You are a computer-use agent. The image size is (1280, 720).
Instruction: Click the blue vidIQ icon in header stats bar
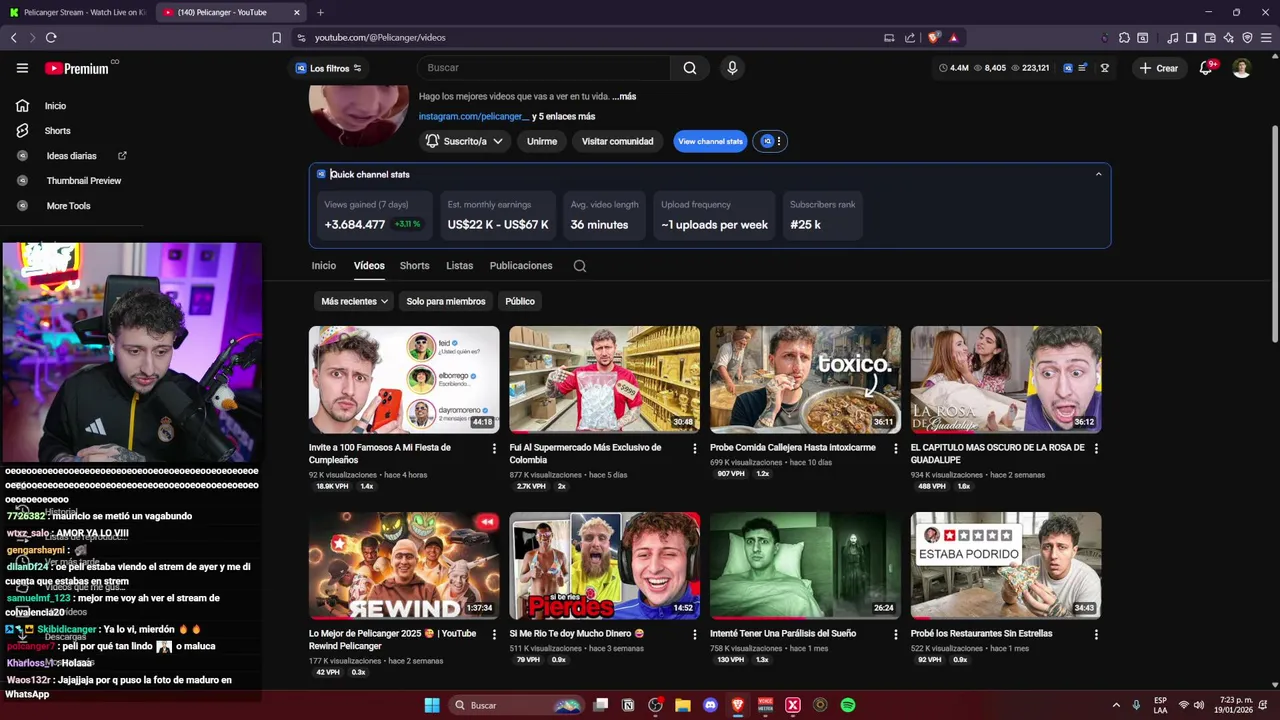(1068, 68)
